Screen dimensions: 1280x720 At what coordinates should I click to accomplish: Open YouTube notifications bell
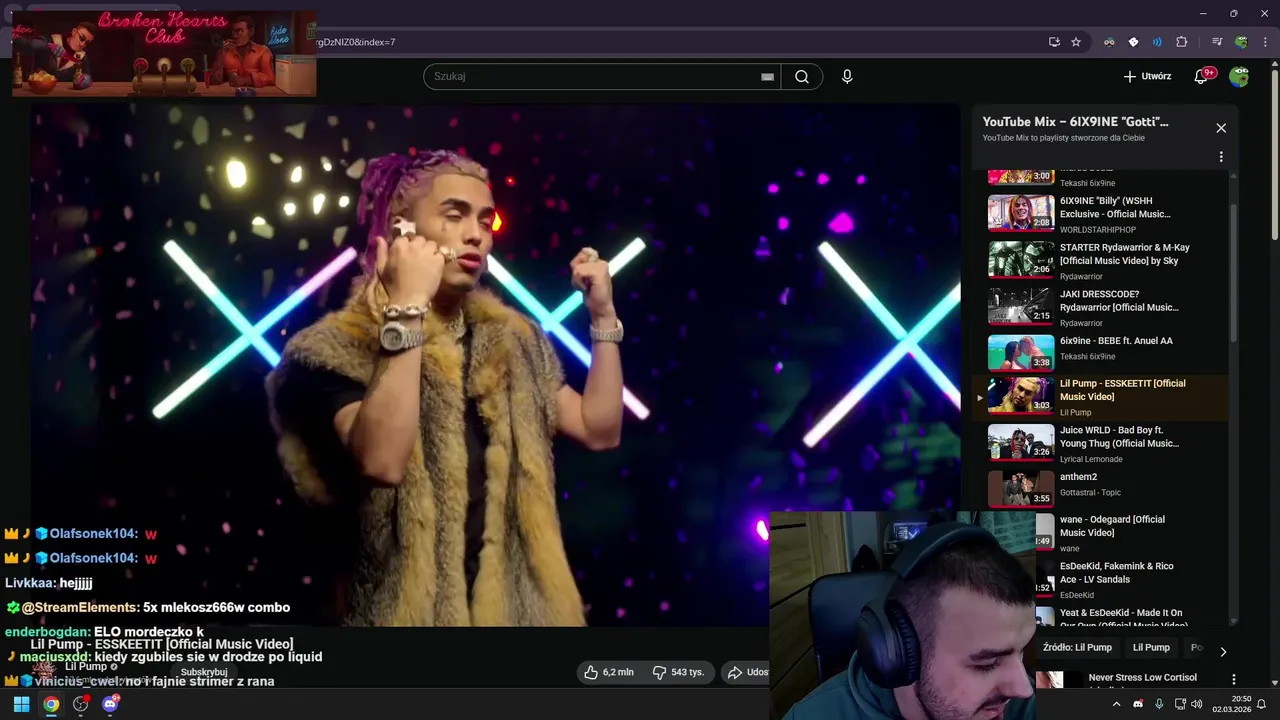(x=1203, y=76)
